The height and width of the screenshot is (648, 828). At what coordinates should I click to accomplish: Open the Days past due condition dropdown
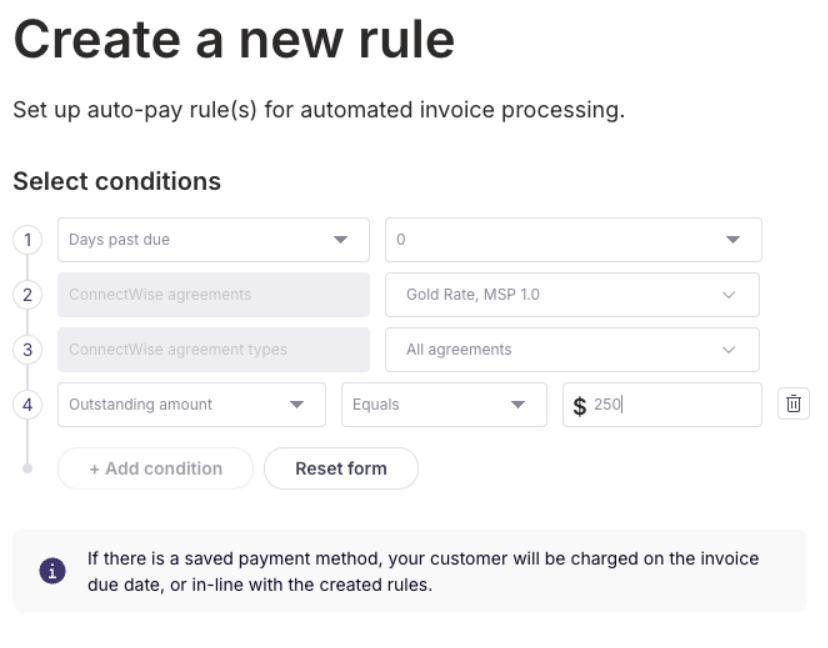[x=213, y=240]
